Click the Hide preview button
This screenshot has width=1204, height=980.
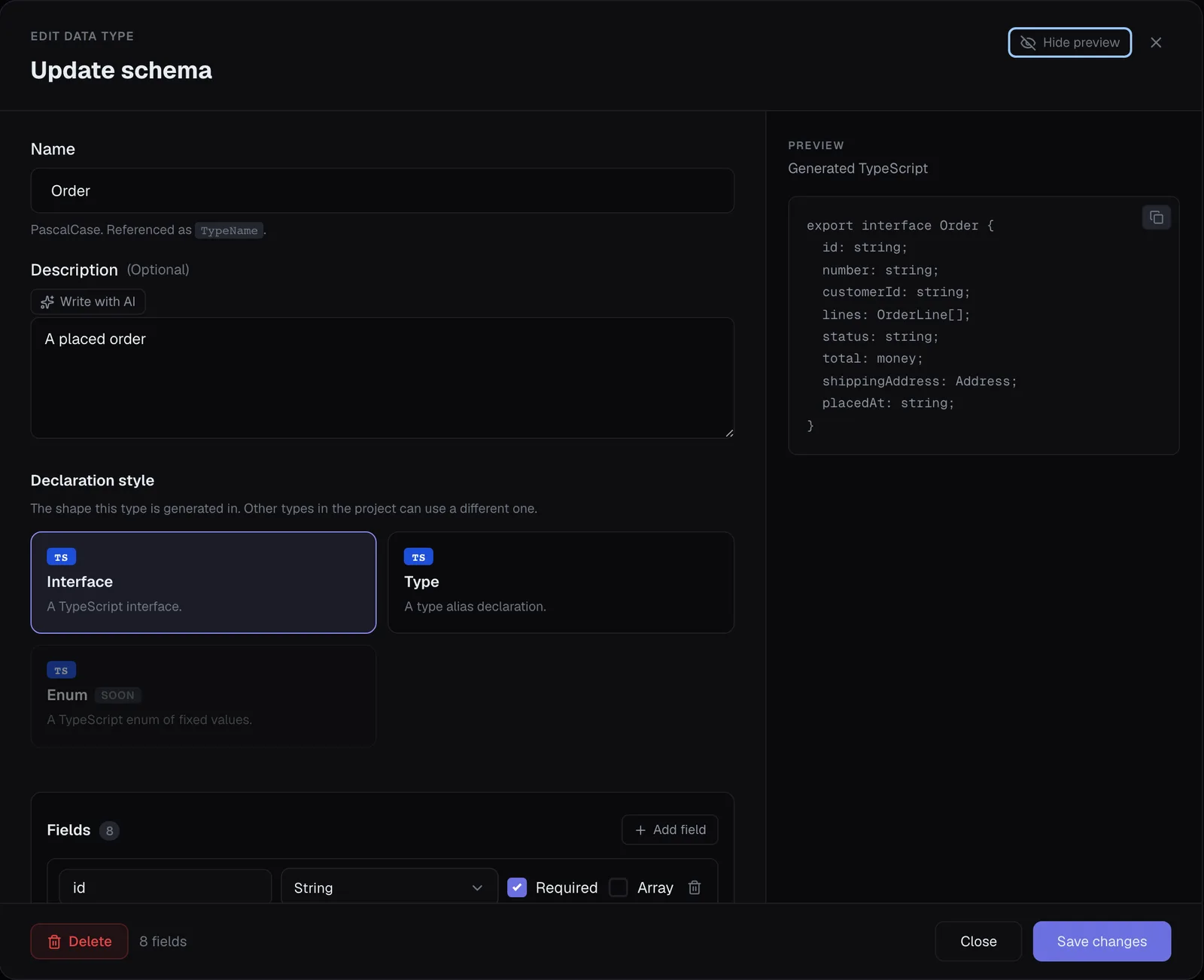(x=1069, y=43)
